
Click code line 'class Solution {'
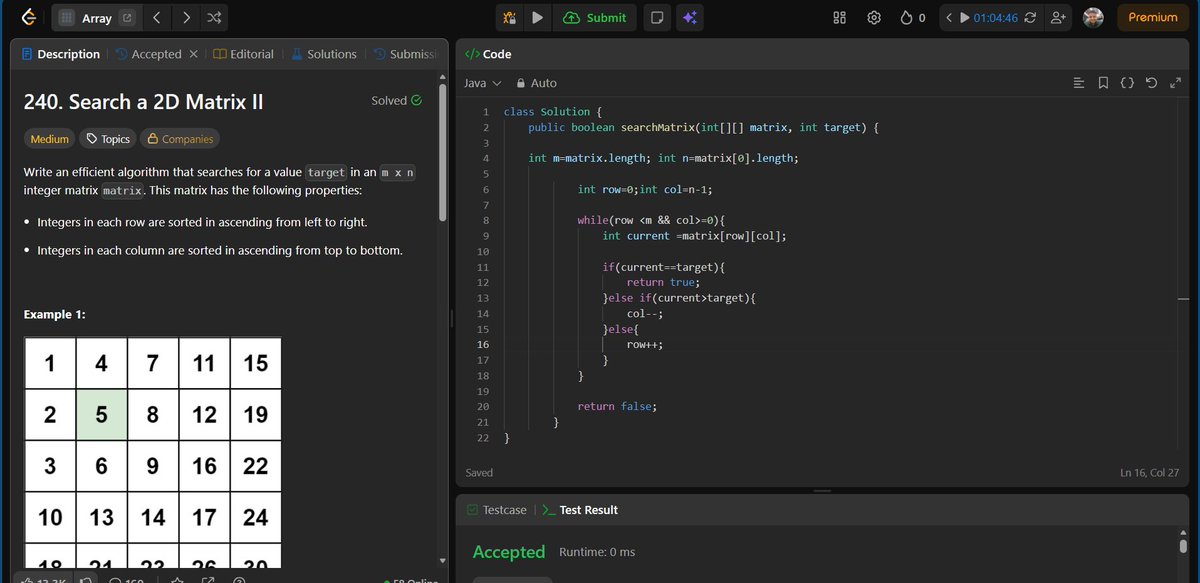click(553, 112)
